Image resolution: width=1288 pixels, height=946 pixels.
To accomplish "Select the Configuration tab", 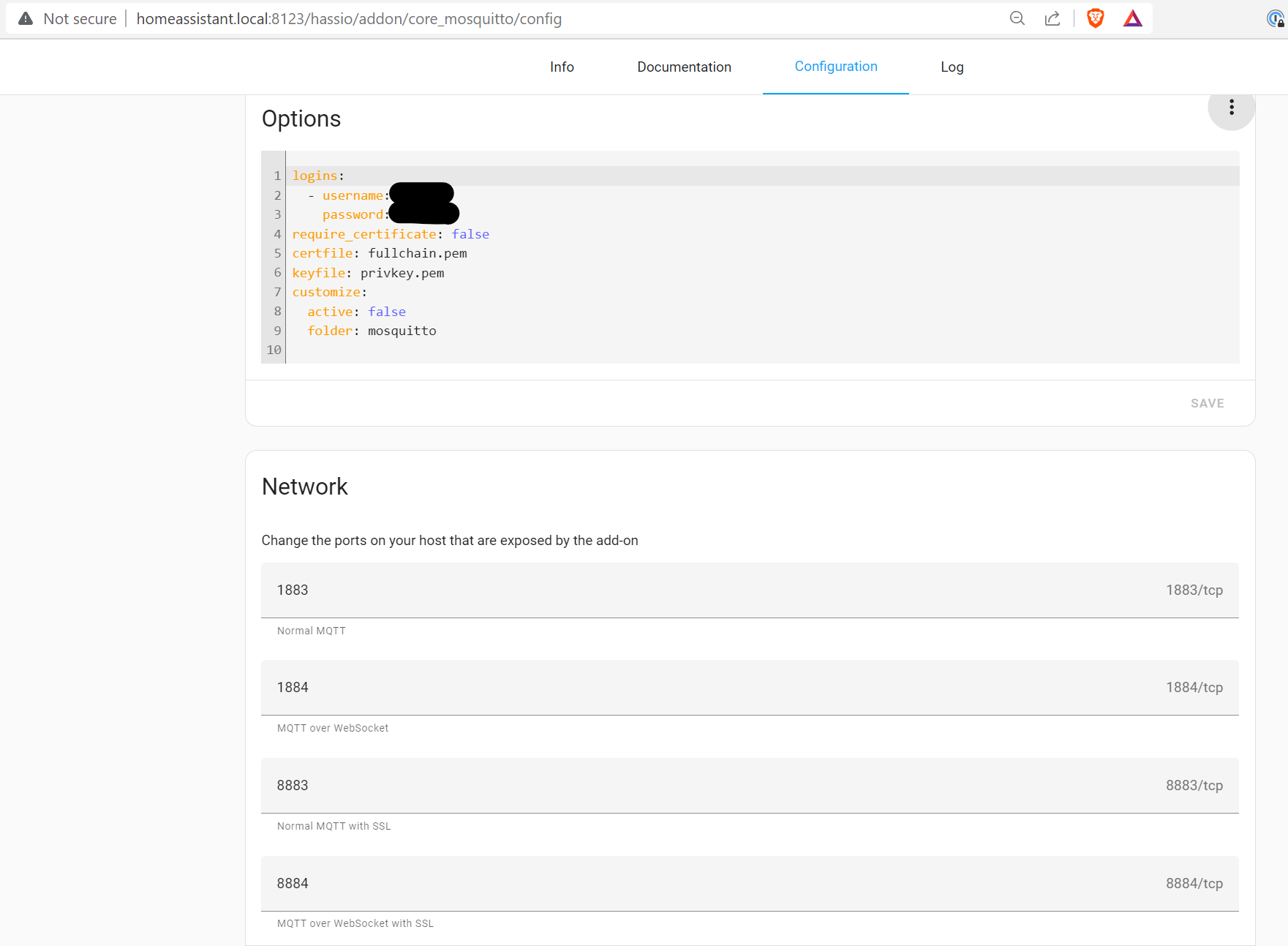I will tap(835, 67).
